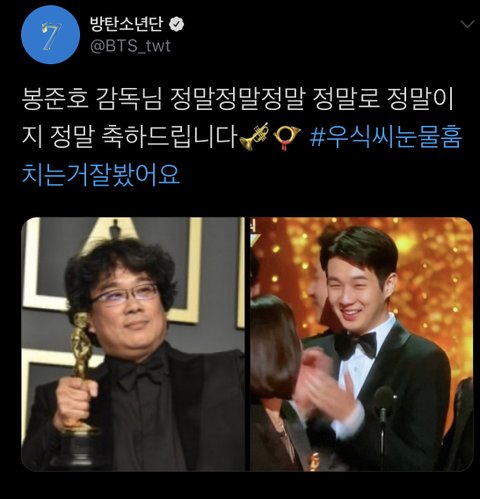Click the verified badge beside 방탄소년단
Image resolution: width=480 pixels, height=499 pixels.
[x=177, y=24]
